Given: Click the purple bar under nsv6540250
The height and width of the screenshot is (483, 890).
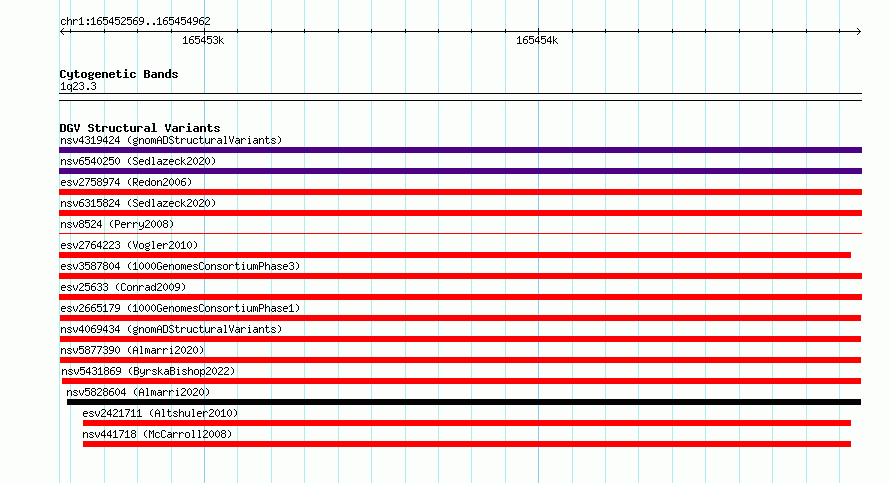Looking at the screenshot, I should tap(460, 171).
